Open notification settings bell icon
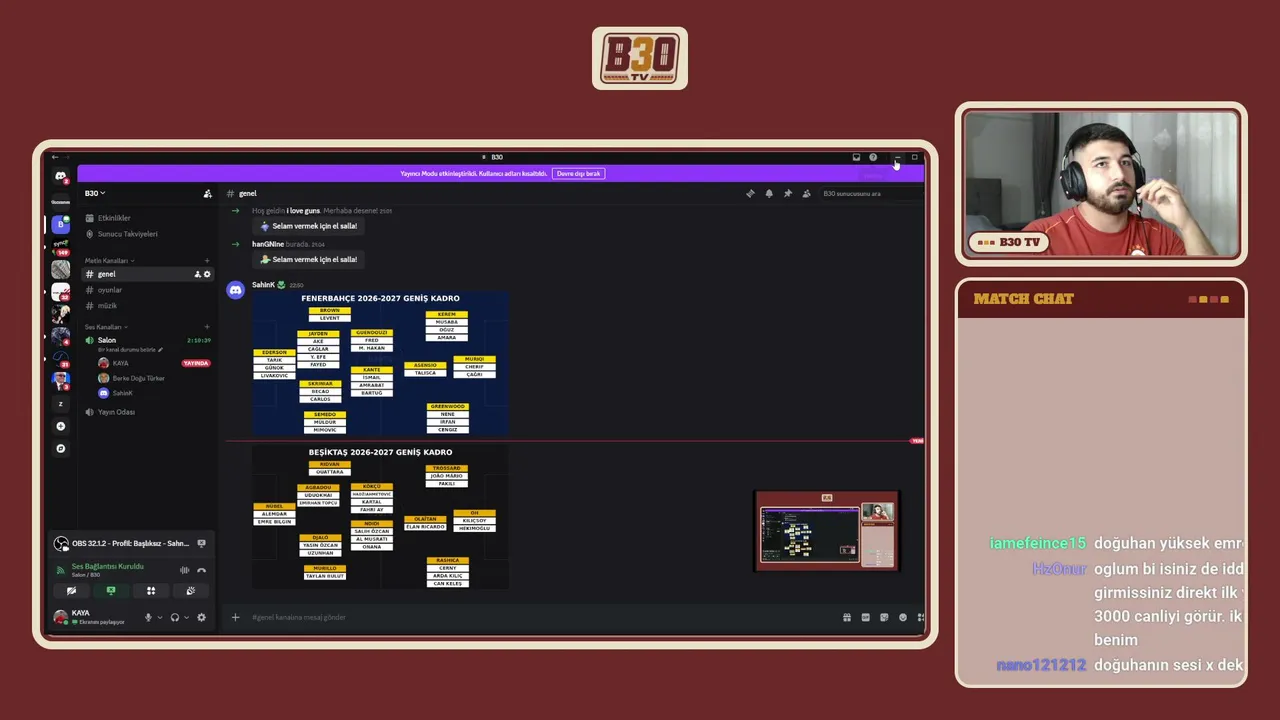1280x720 pixels. click(769, 193)
